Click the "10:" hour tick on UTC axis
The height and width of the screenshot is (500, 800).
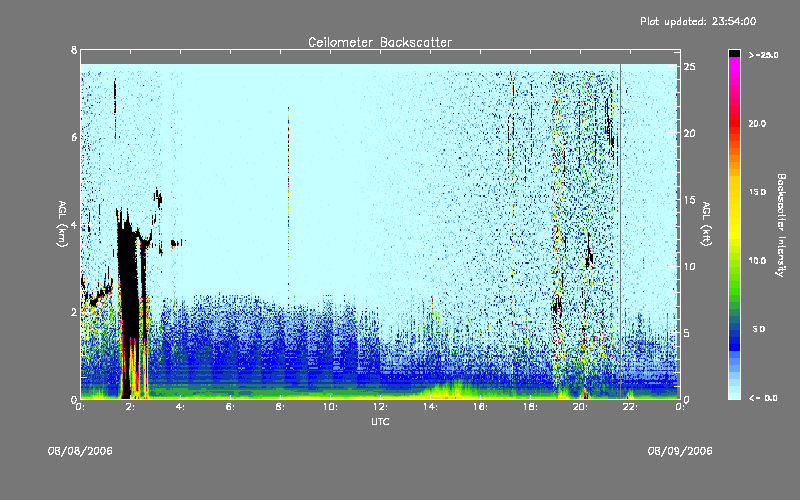[330, 407]
